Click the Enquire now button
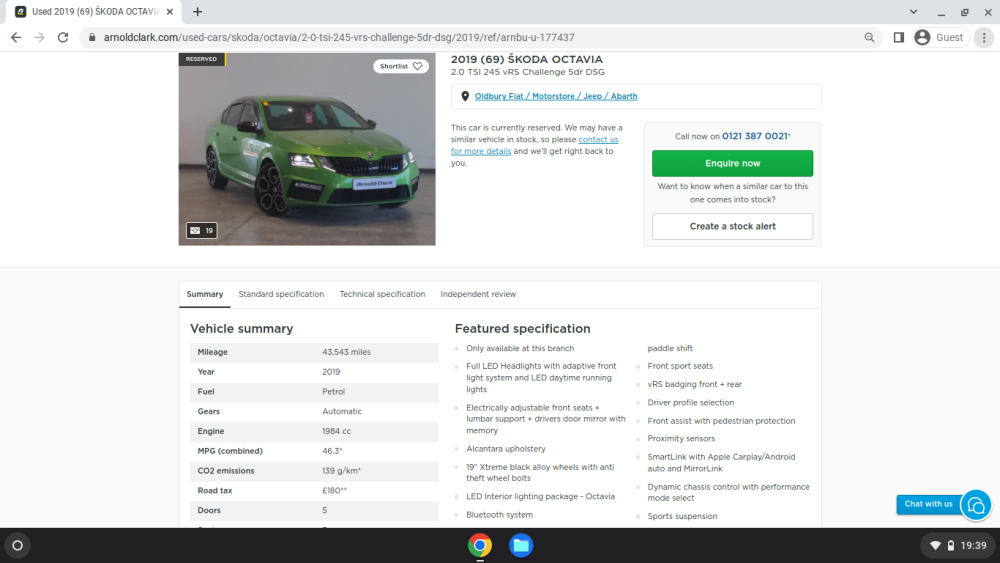Image resolution: width=1000 pixels, height=563 pixels. [732, 163]
